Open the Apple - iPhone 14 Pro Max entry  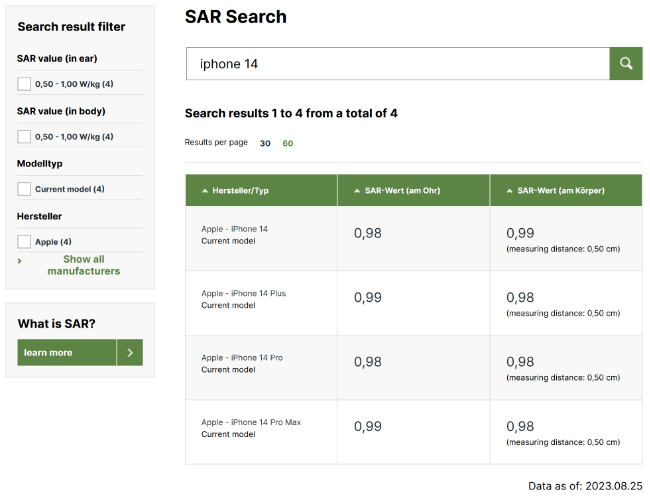tap(251, 422)
